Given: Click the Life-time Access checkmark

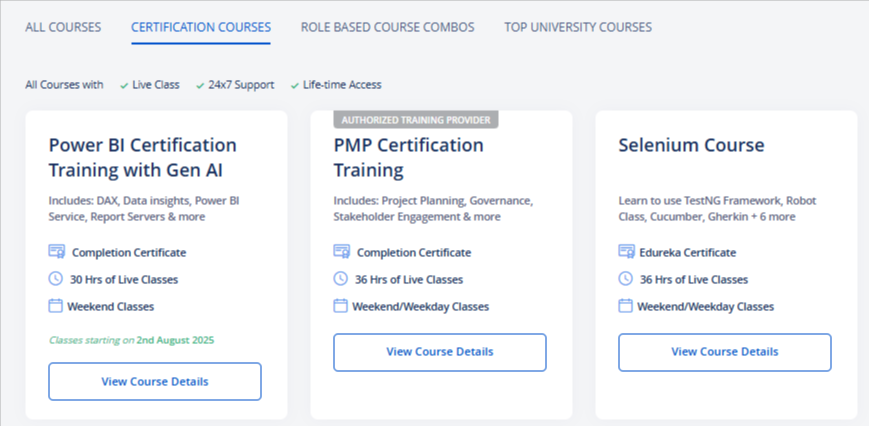Looking at the screenshot, I should [x=295, y=85].
